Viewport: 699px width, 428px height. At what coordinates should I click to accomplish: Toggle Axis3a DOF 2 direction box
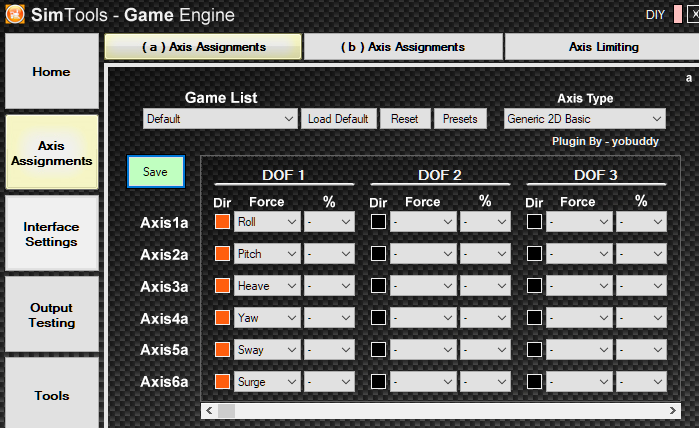[378, 286]
